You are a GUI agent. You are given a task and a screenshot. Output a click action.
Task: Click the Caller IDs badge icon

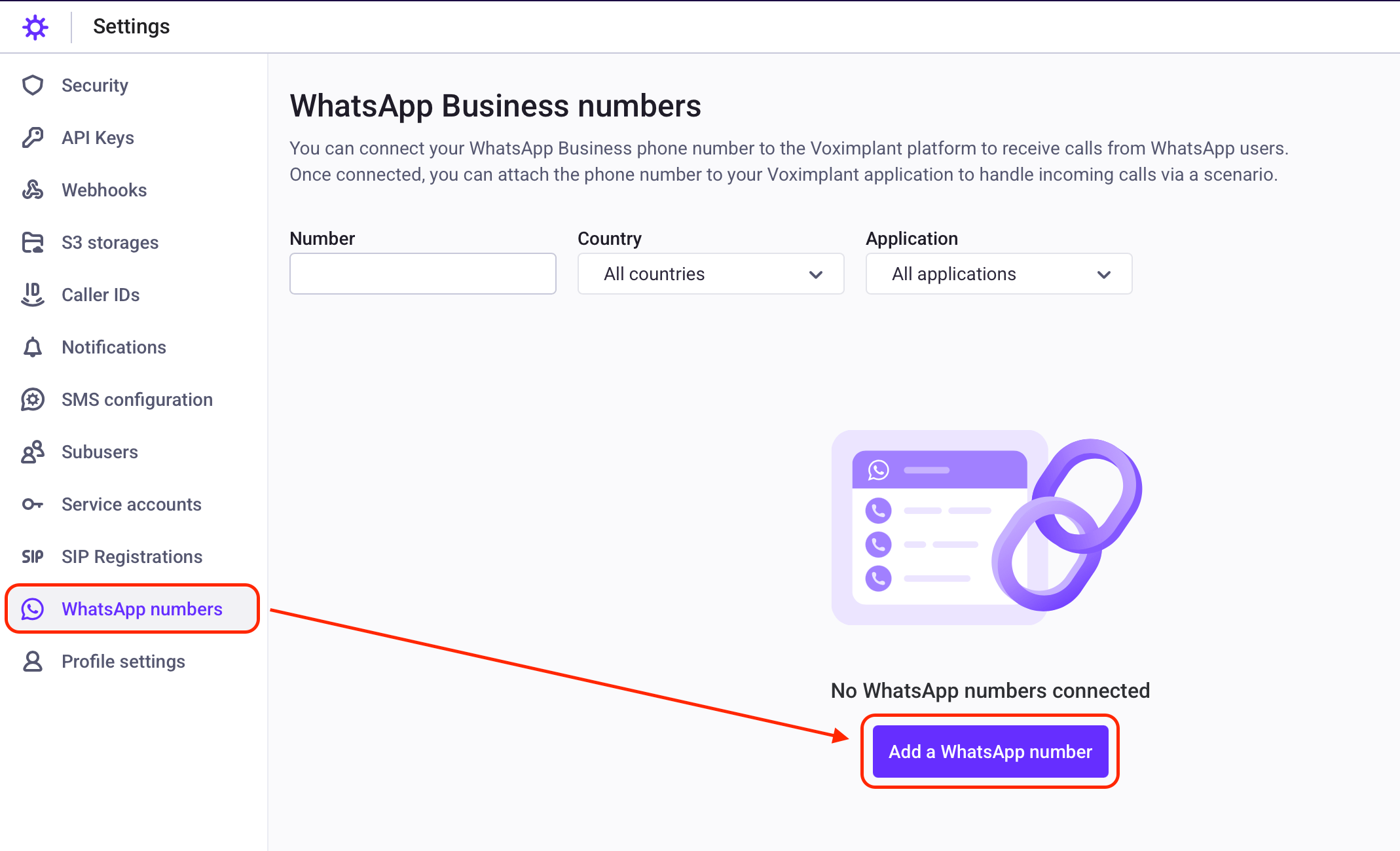click(31, 295)
